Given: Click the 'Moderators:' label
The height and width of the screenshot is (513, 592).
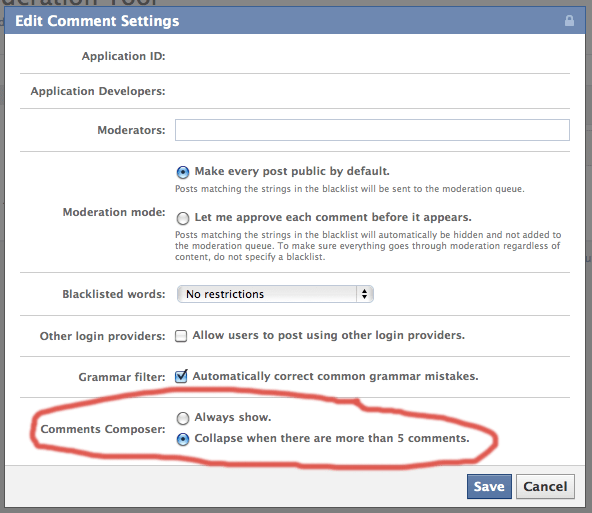Looking at the screenshot, I should tap(131, 130).
